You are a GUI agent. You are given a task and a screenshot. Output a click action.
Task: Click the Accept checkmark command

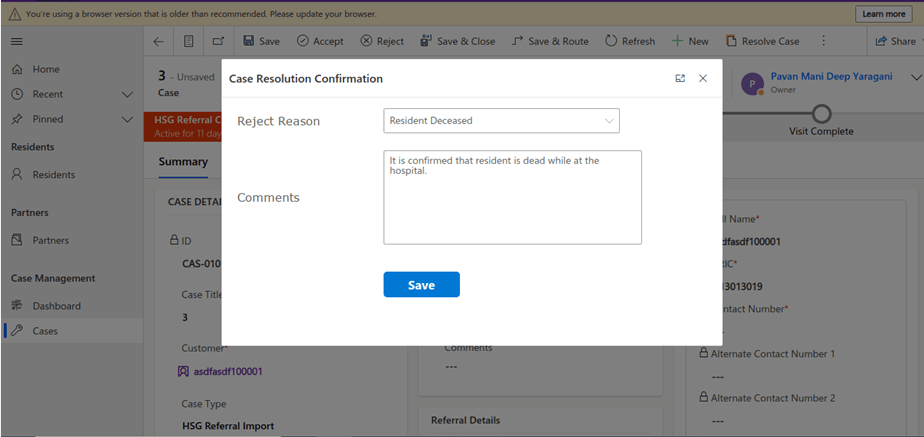point(320,41)
